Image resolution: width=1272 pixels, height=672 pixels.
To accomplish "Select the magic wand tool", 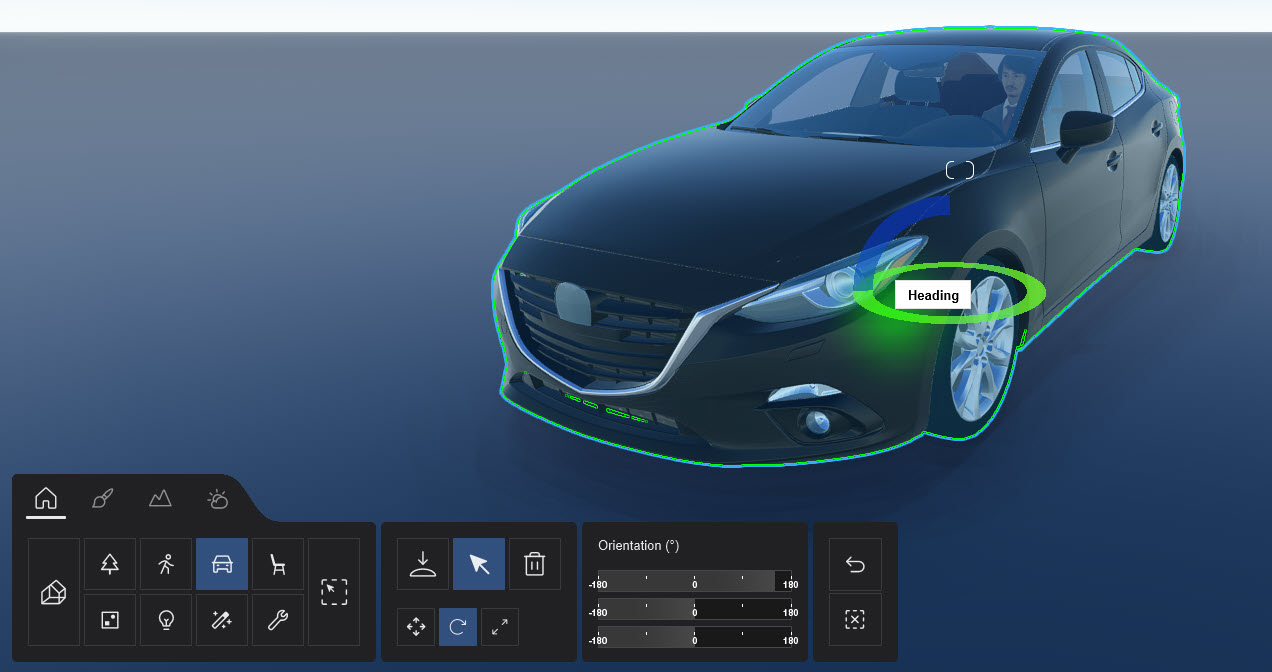I will [221, 619].
